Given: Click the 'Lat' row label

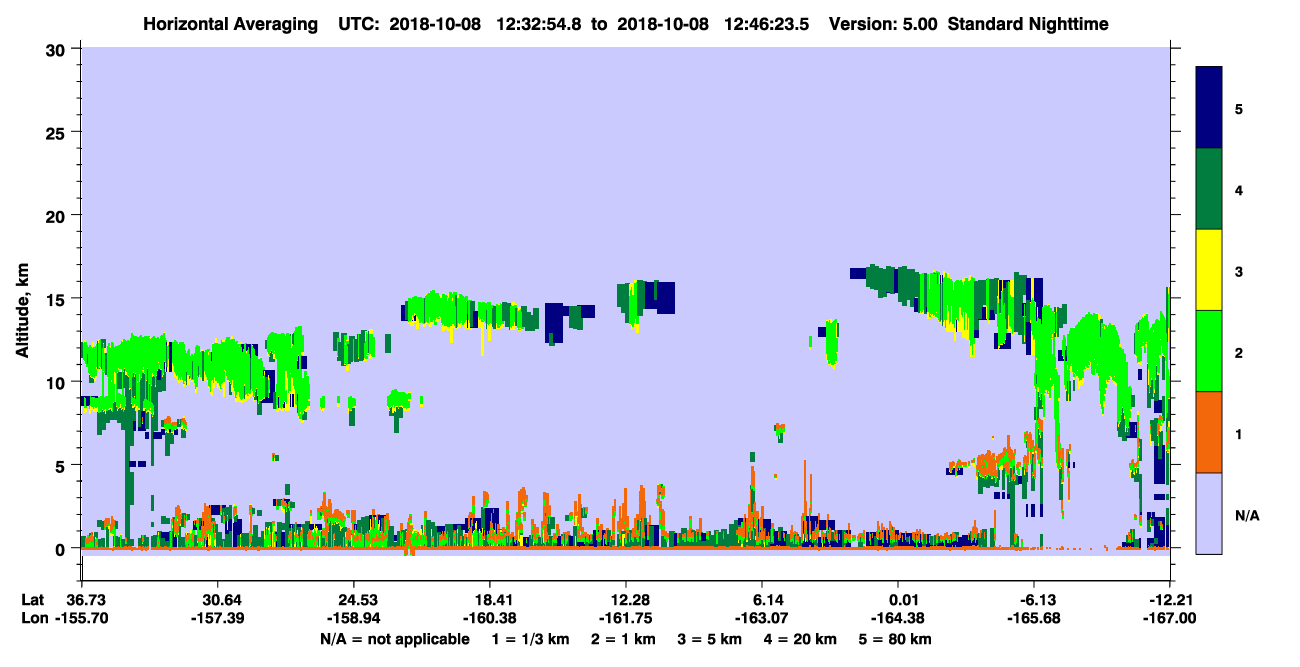Looking at the screenshot, I should (x=32, y=600).
